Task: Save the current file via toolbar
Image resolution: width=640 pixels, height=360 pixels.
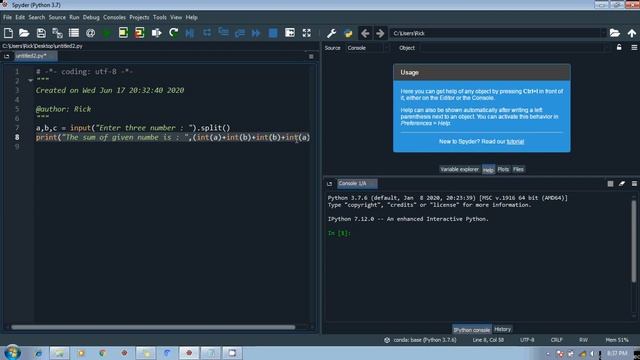Action: pyautogui.click(x=41, y=33)
